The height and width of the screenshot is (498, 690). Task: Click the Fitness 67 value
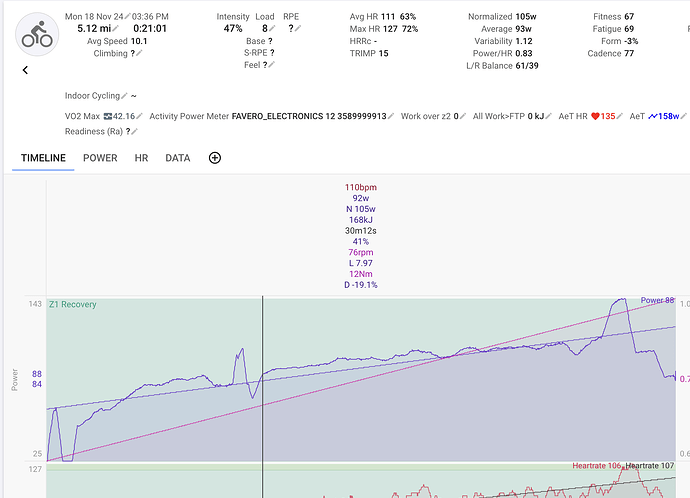629,16
